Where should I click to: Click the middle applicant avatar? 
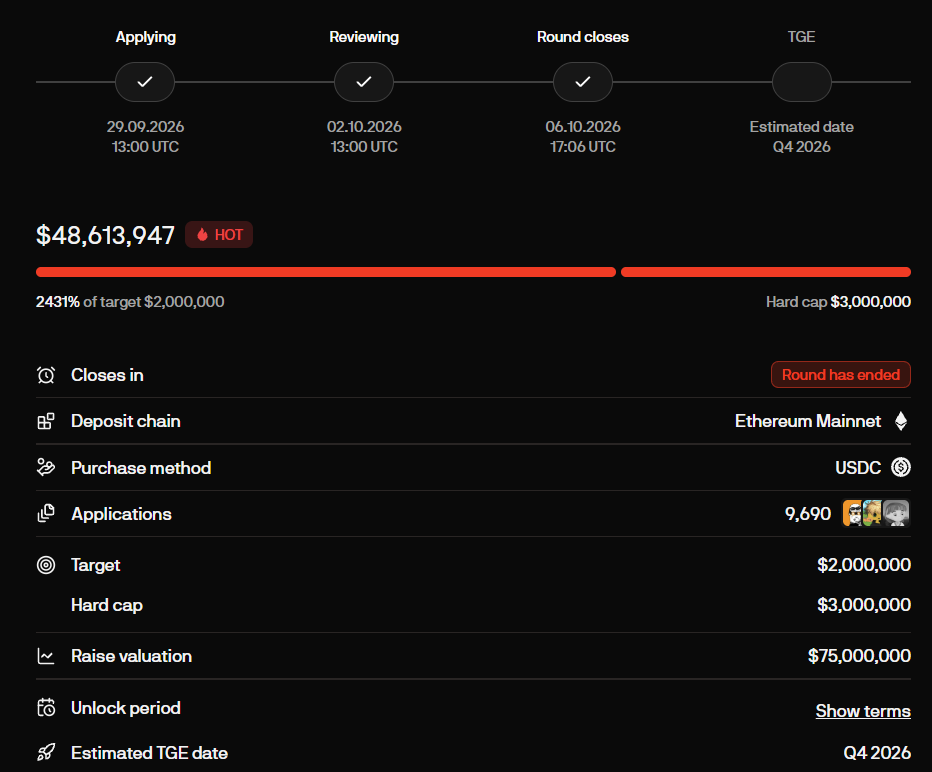(x=872, y=513)
